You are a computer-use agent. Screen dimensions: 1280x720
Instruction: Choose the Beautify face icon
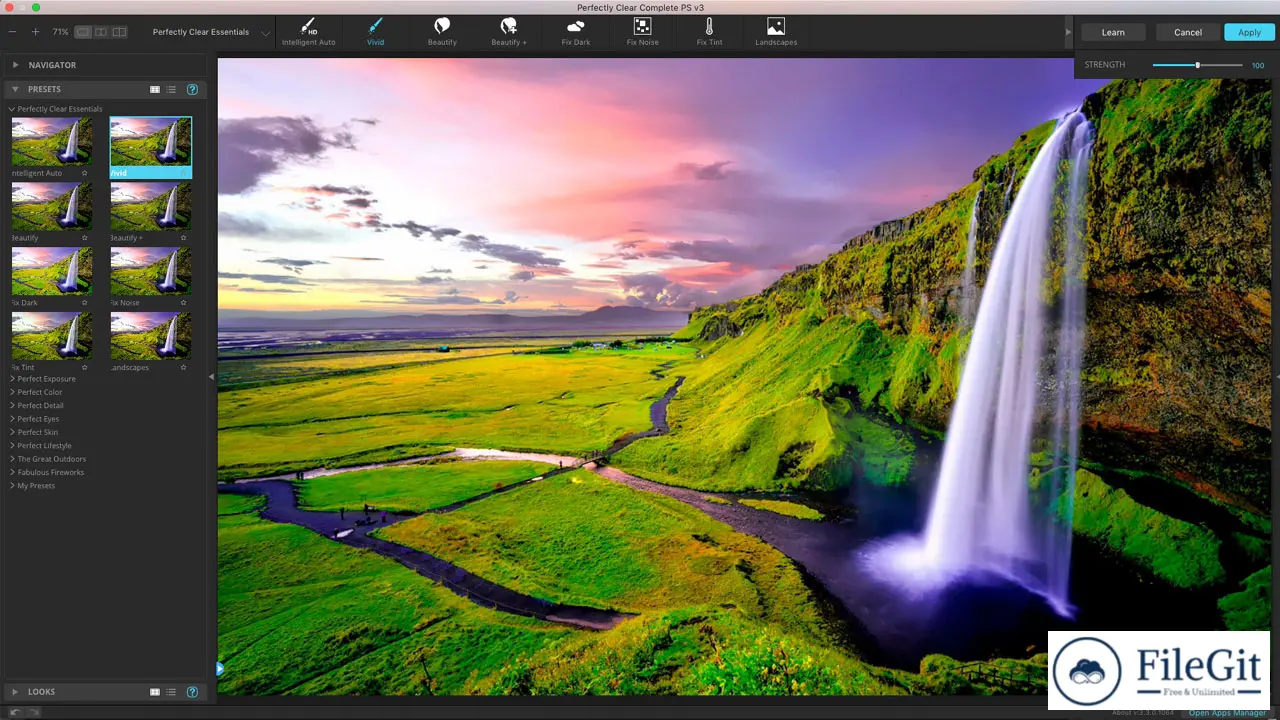tap(442, 26)
